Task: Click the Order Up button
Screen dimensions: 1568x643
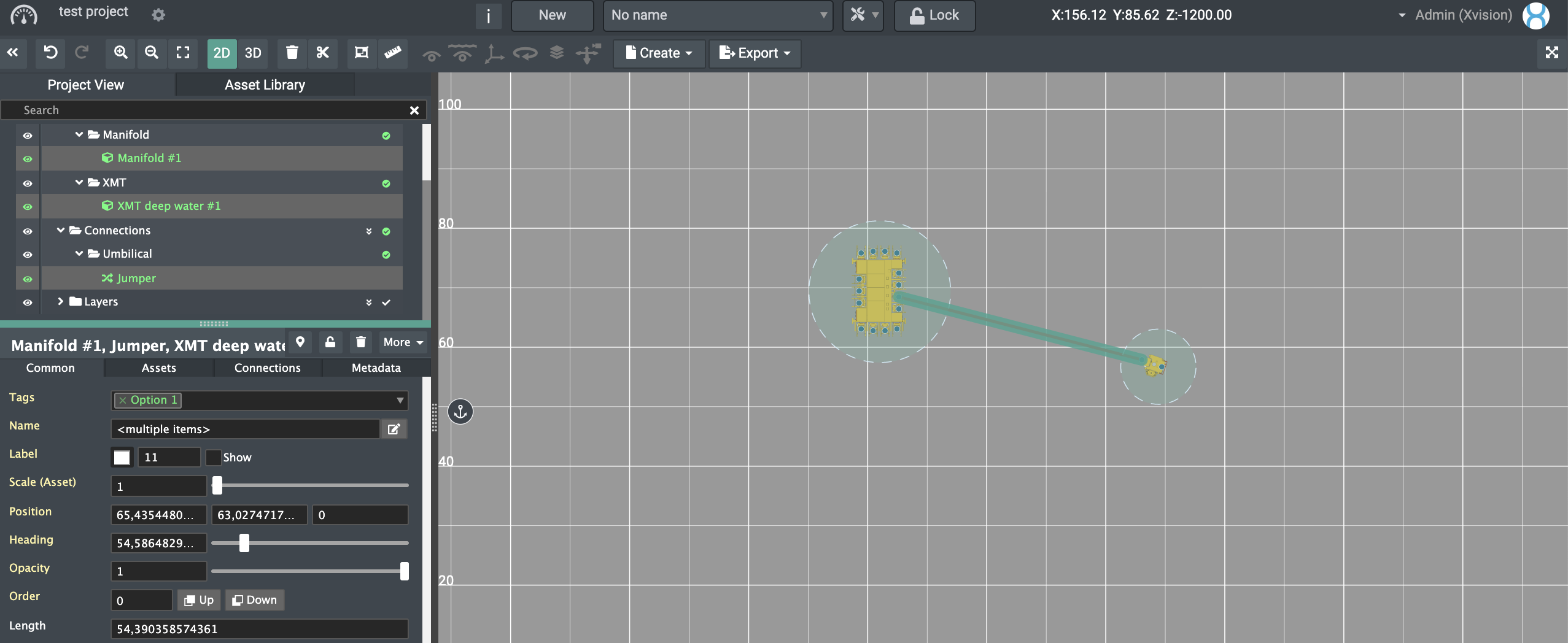Action: (x=199, y=600)
